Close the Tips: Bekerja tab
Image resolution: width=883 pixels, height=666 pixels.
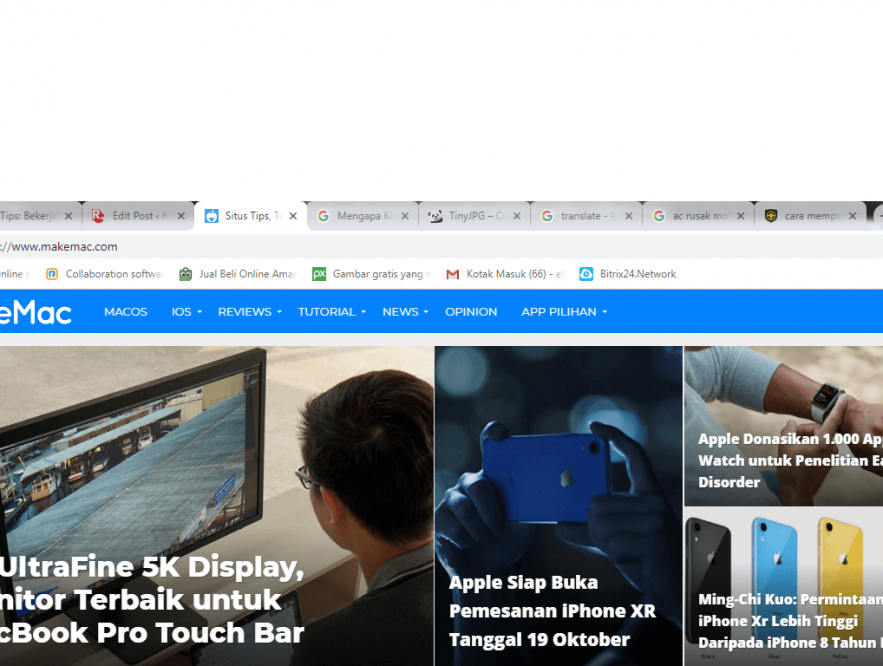point(68,216)
